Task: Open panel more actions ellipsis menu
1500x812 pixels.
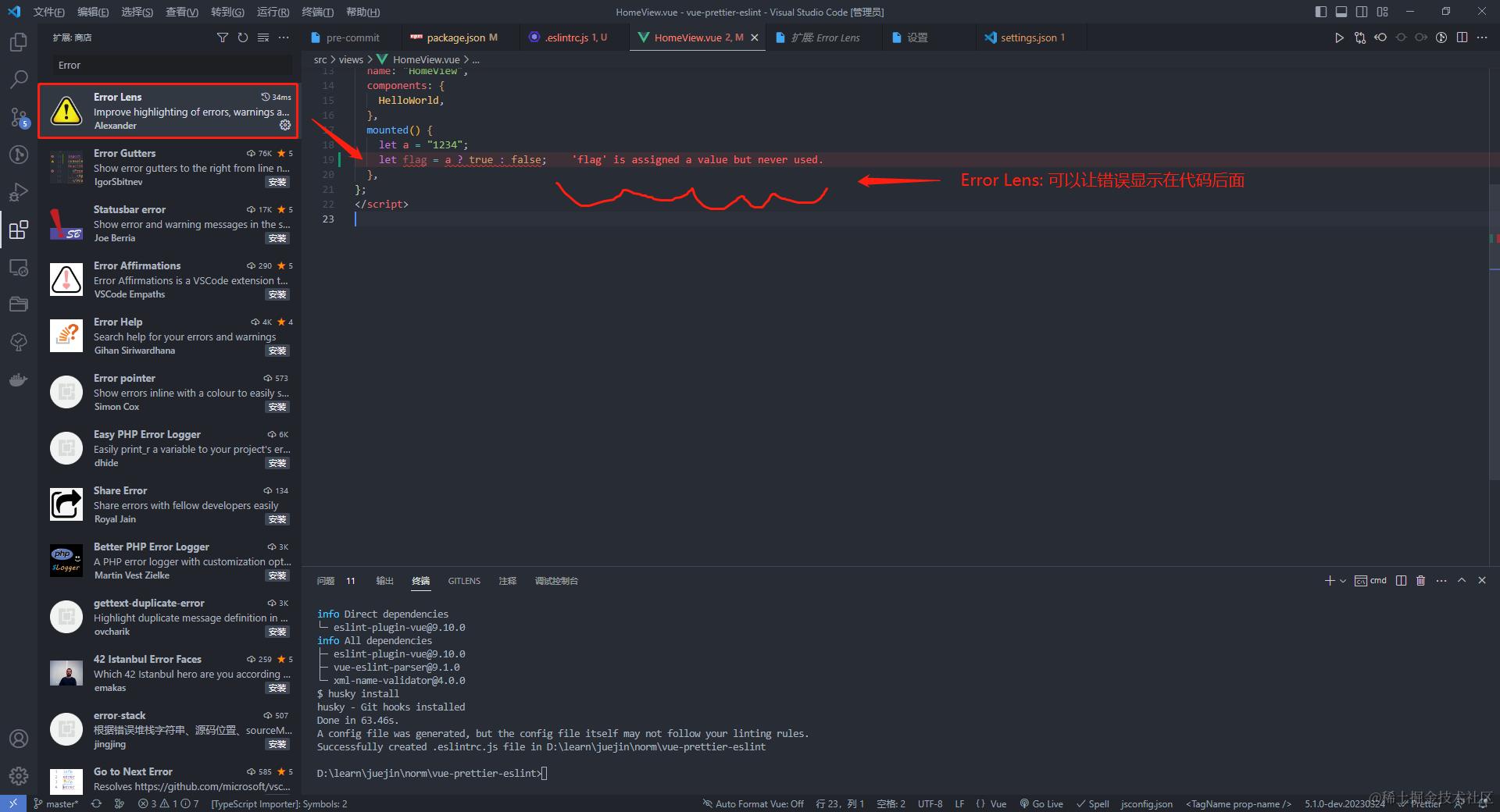Action: click(1441, 580)
